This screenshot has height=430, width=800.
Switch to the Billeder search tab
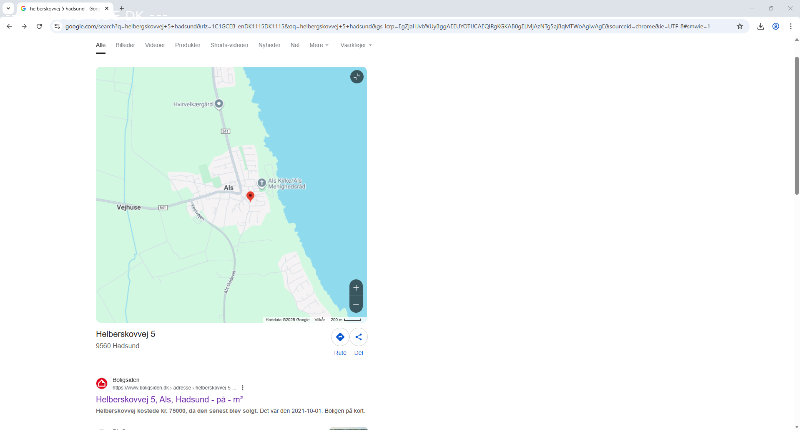coord(125,45)
